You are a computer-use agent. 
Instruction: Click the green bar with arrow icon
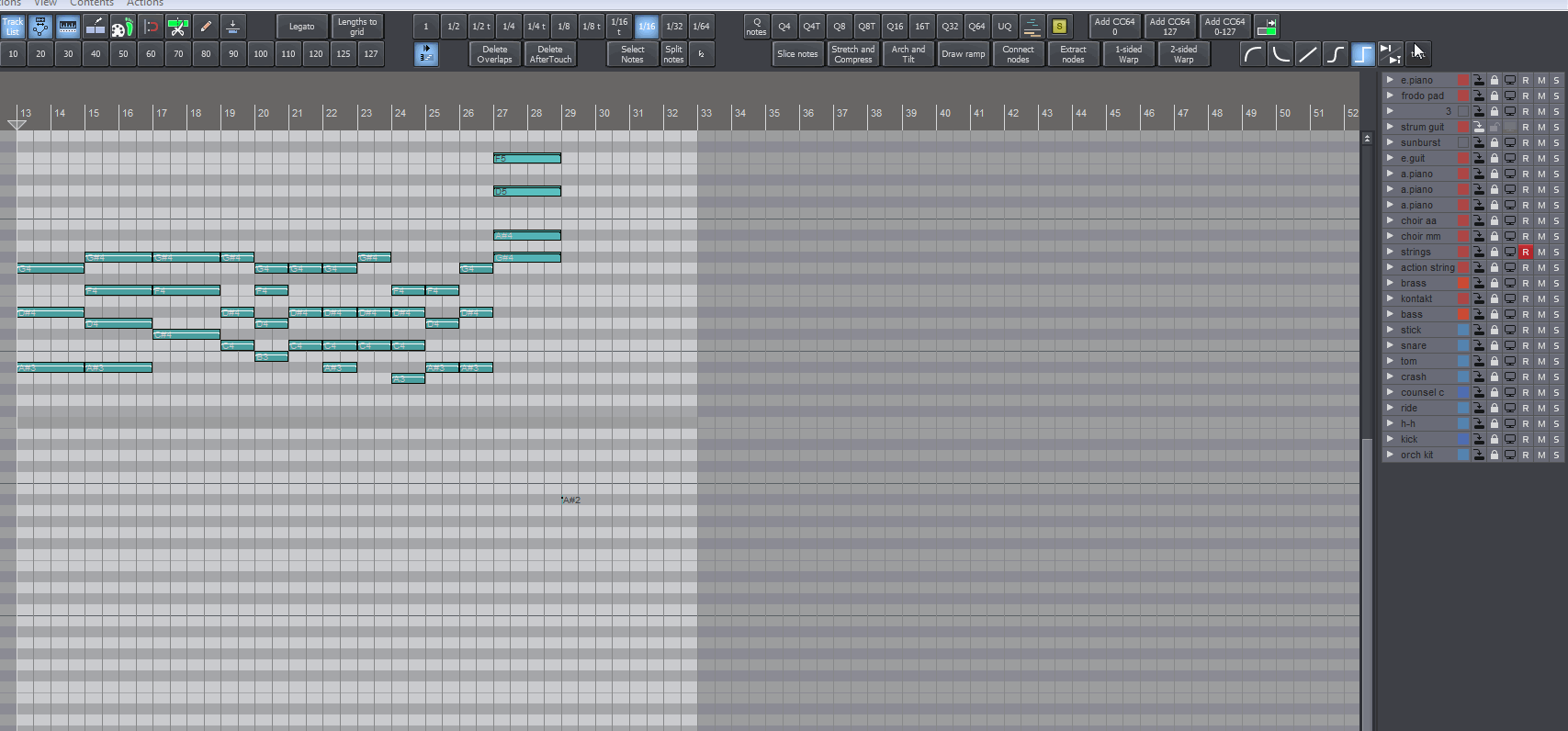point(1267,27)
